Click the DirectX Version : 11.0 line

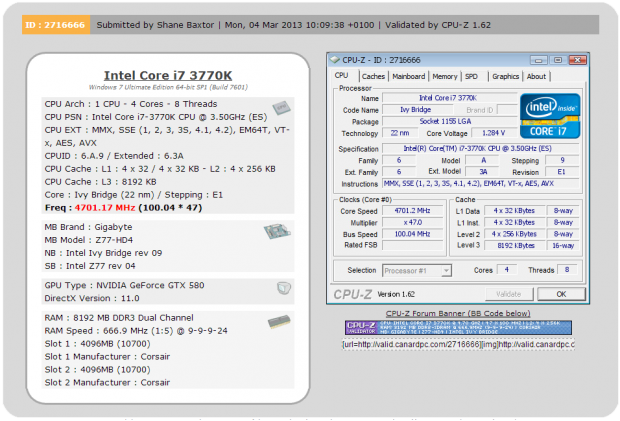click(92, 298)
